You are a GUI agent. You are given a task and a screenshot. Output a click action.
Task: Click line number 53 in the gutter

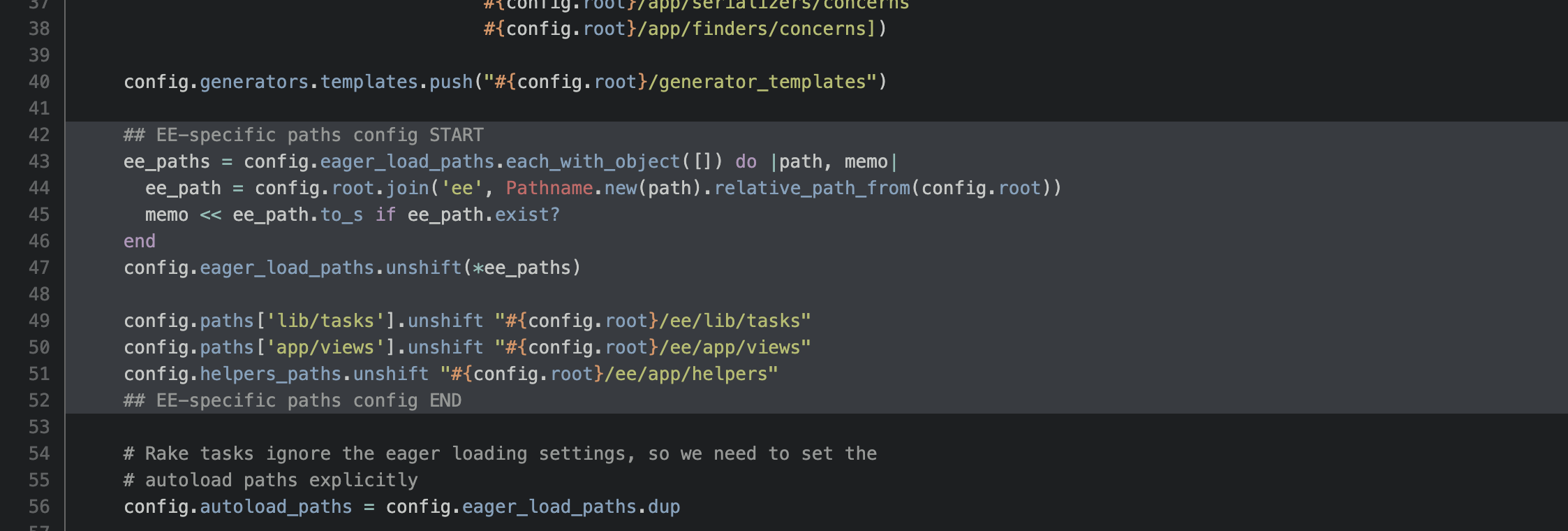[x=39, y=427]
